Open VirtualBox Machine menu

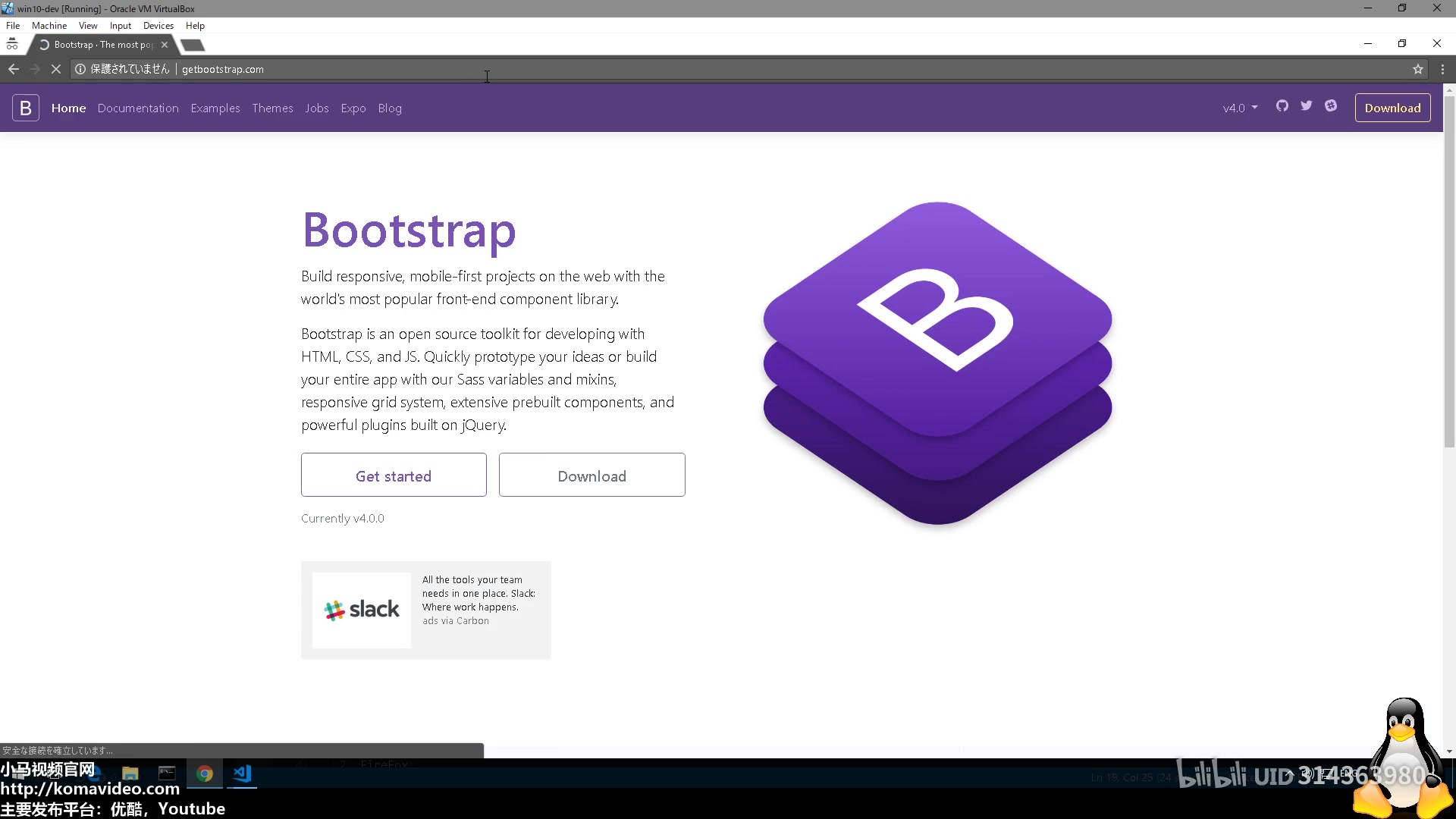[49, 26]
